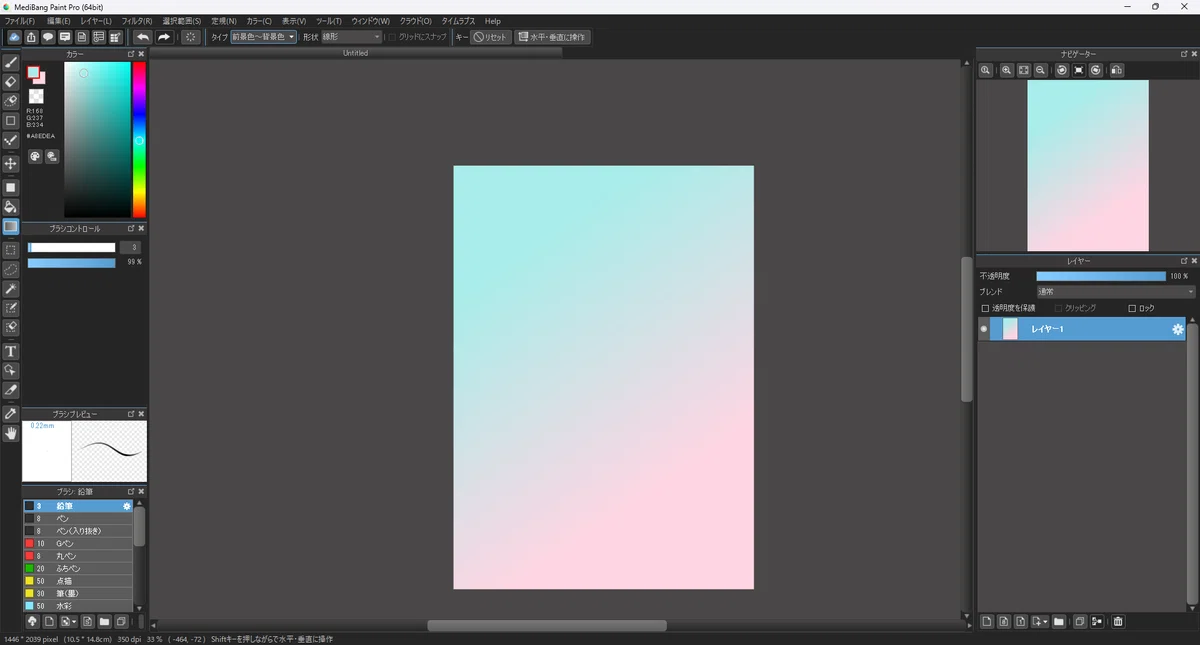Screen dimensions: 1200x645
Task: Enable ロック checkbox in Layer panel
Action: point(1132,308)
